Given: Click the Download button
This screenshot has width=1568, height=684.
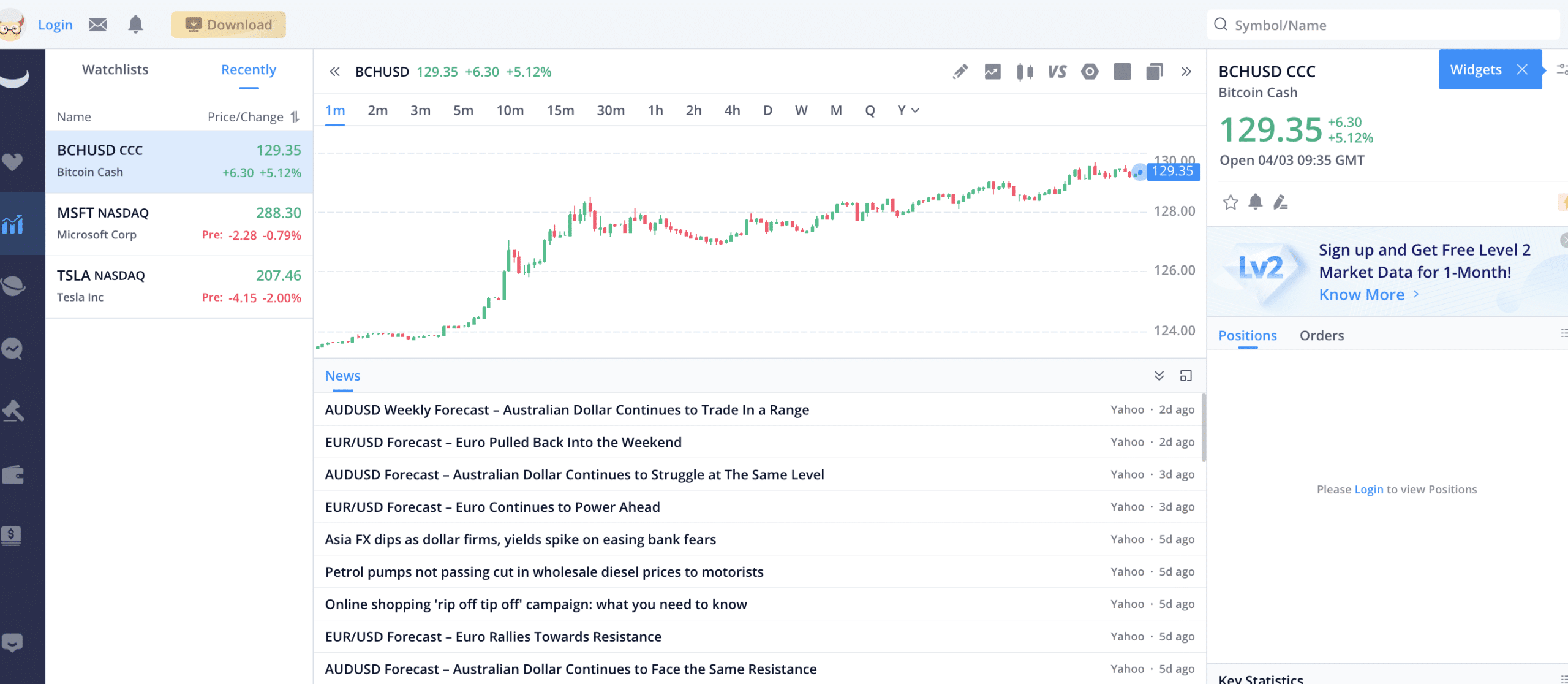Looking at the screenshot, I should (x=228, y=25).
